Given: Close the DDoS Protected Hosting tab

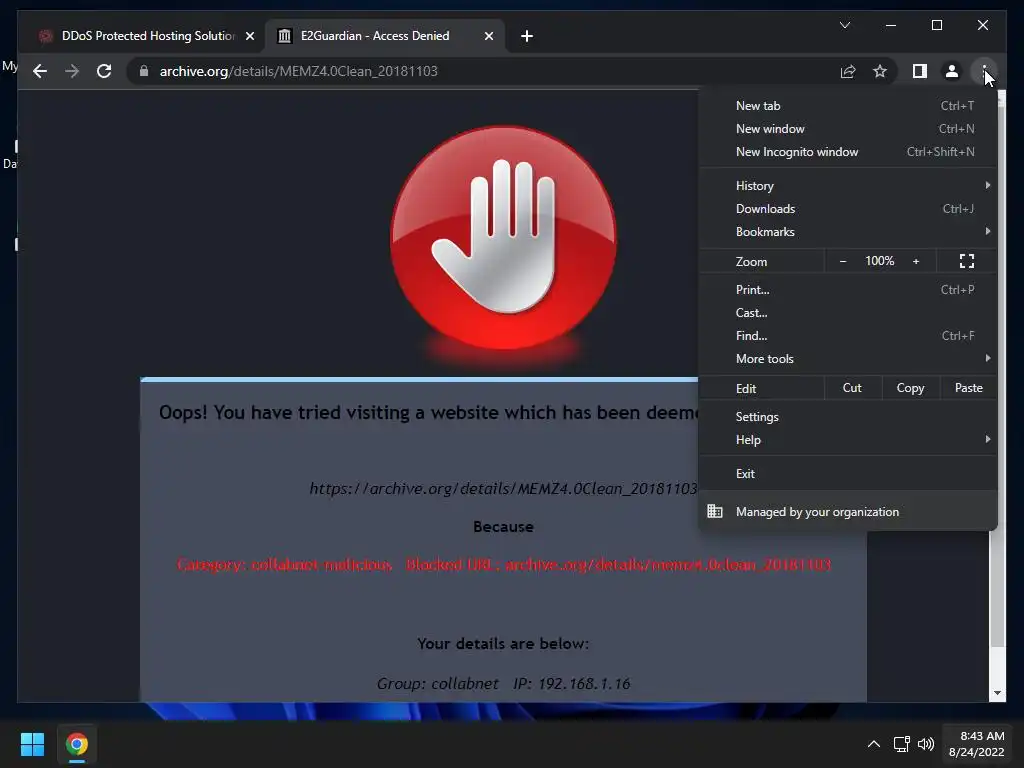Looking at the screenshot, I should (249, 36).
